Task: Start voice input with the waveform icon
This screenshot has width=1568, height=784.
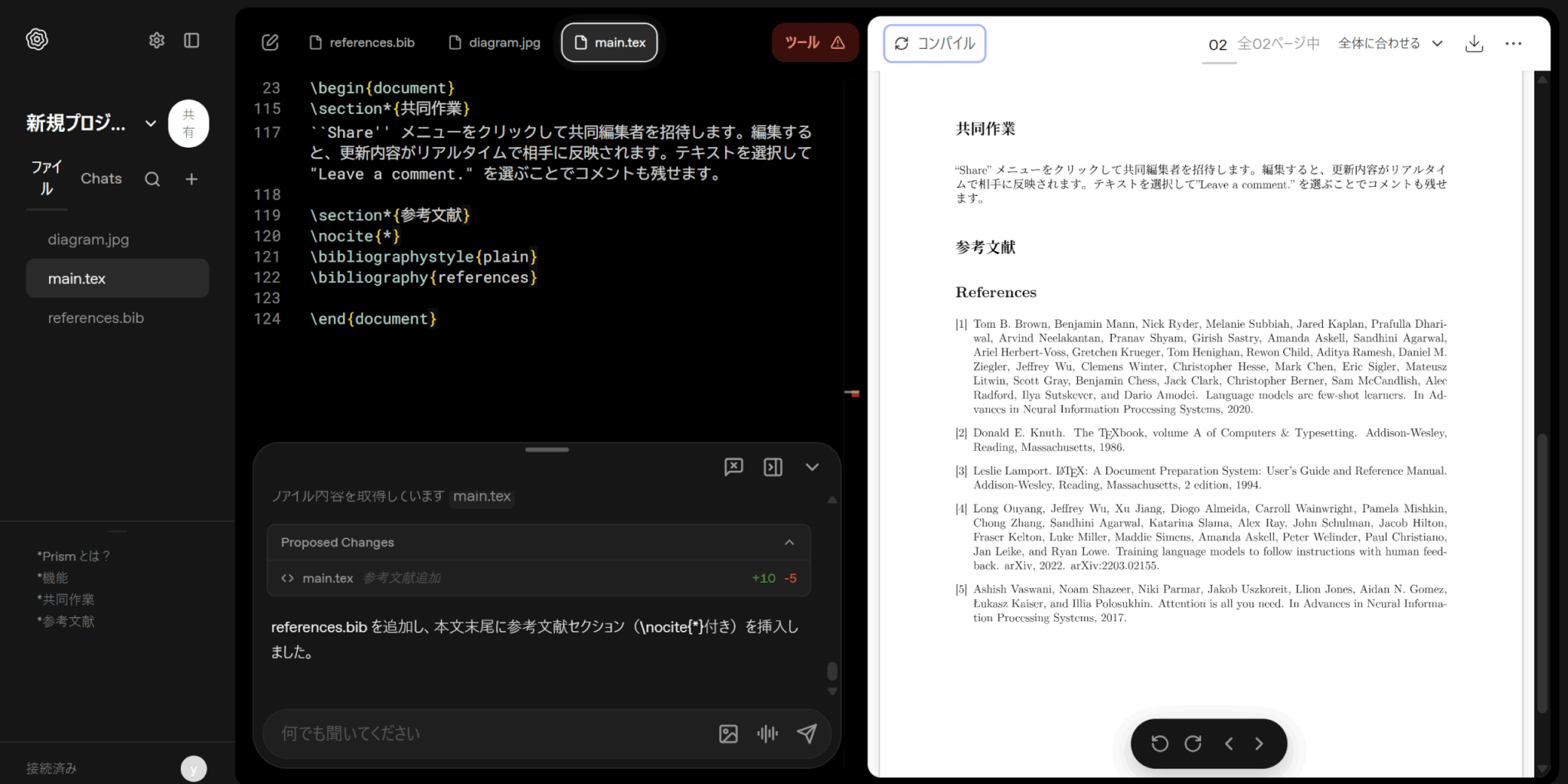Action: click(767, 733)
